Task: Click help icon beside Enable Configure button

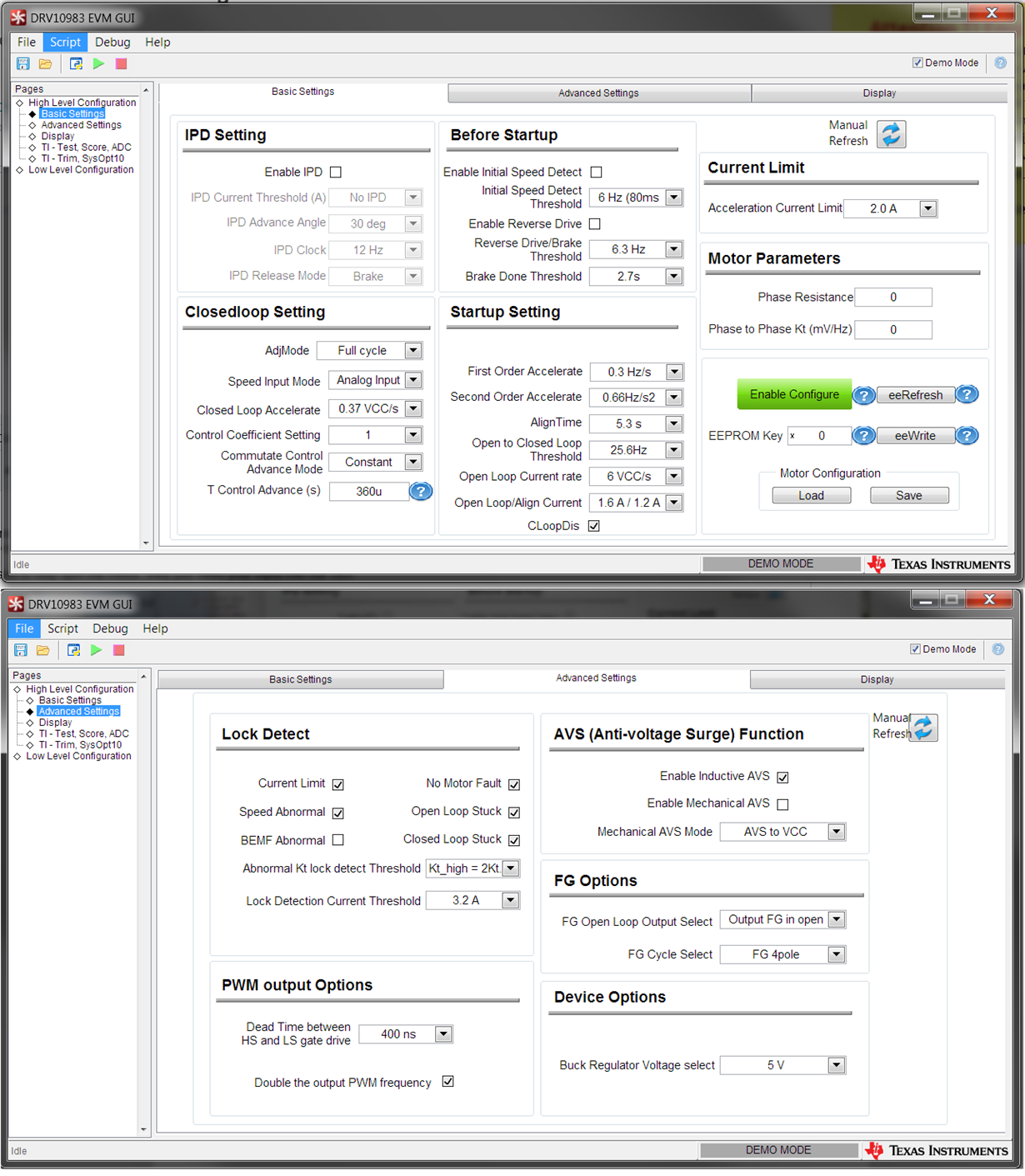Action: (x=863, y=395)
